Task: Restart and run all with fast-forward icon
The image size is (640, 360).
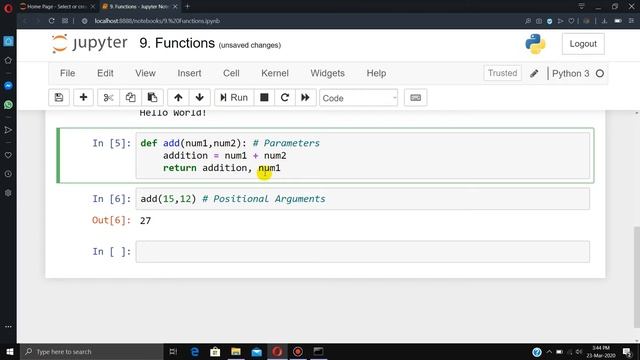Action: (x=305, y=98)
